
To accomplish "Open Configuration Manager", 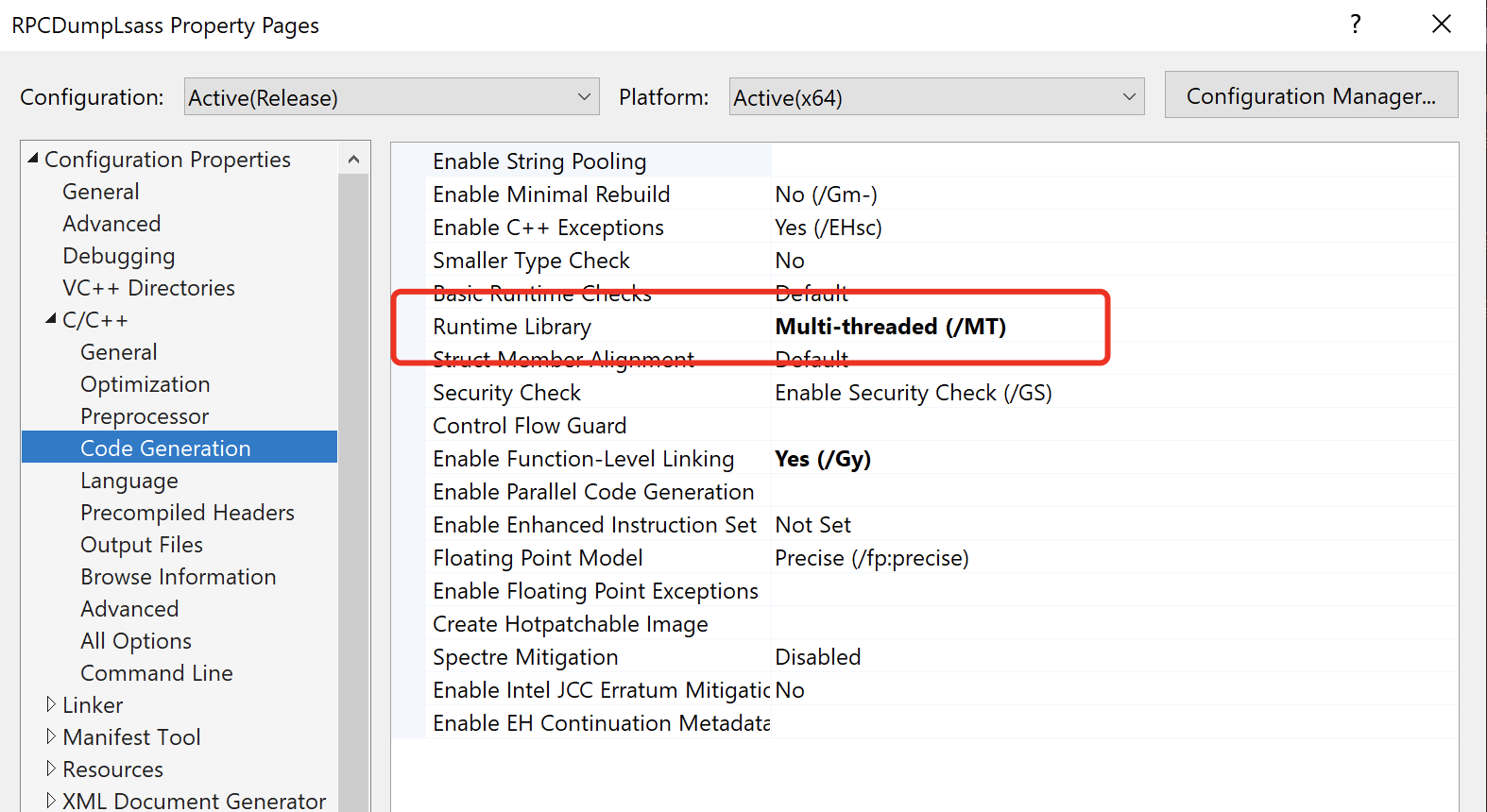I will [x=1310, y=95].
